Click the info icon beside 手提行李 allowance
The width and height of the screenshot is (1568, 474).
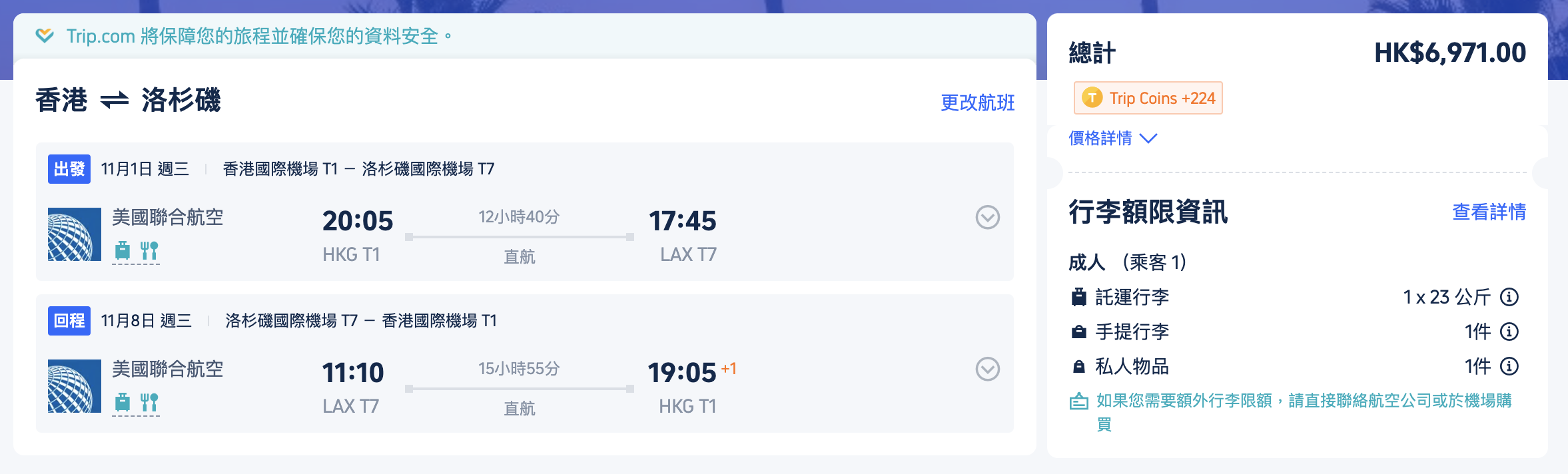coord(1509,332)
